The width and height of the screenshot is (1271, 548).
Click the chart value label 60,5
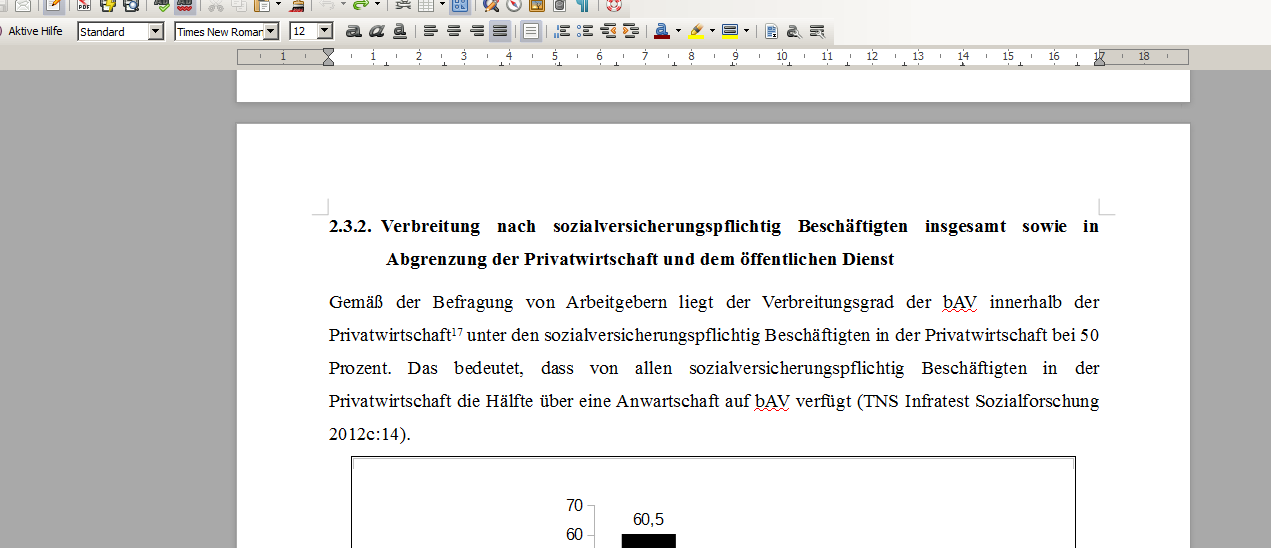point(648,519)
